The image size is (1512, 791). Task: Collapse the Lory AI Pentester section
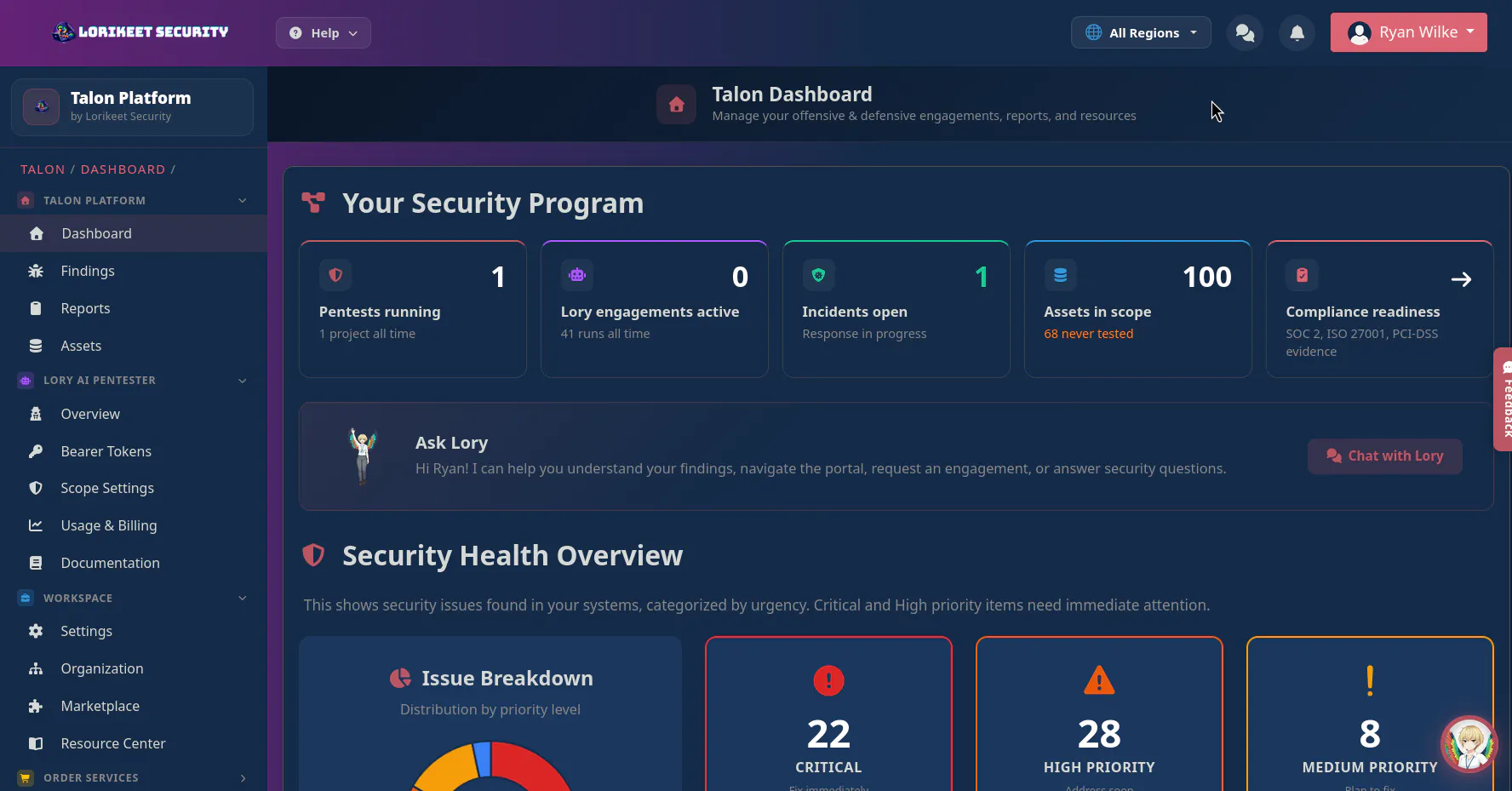coord(243,381)
